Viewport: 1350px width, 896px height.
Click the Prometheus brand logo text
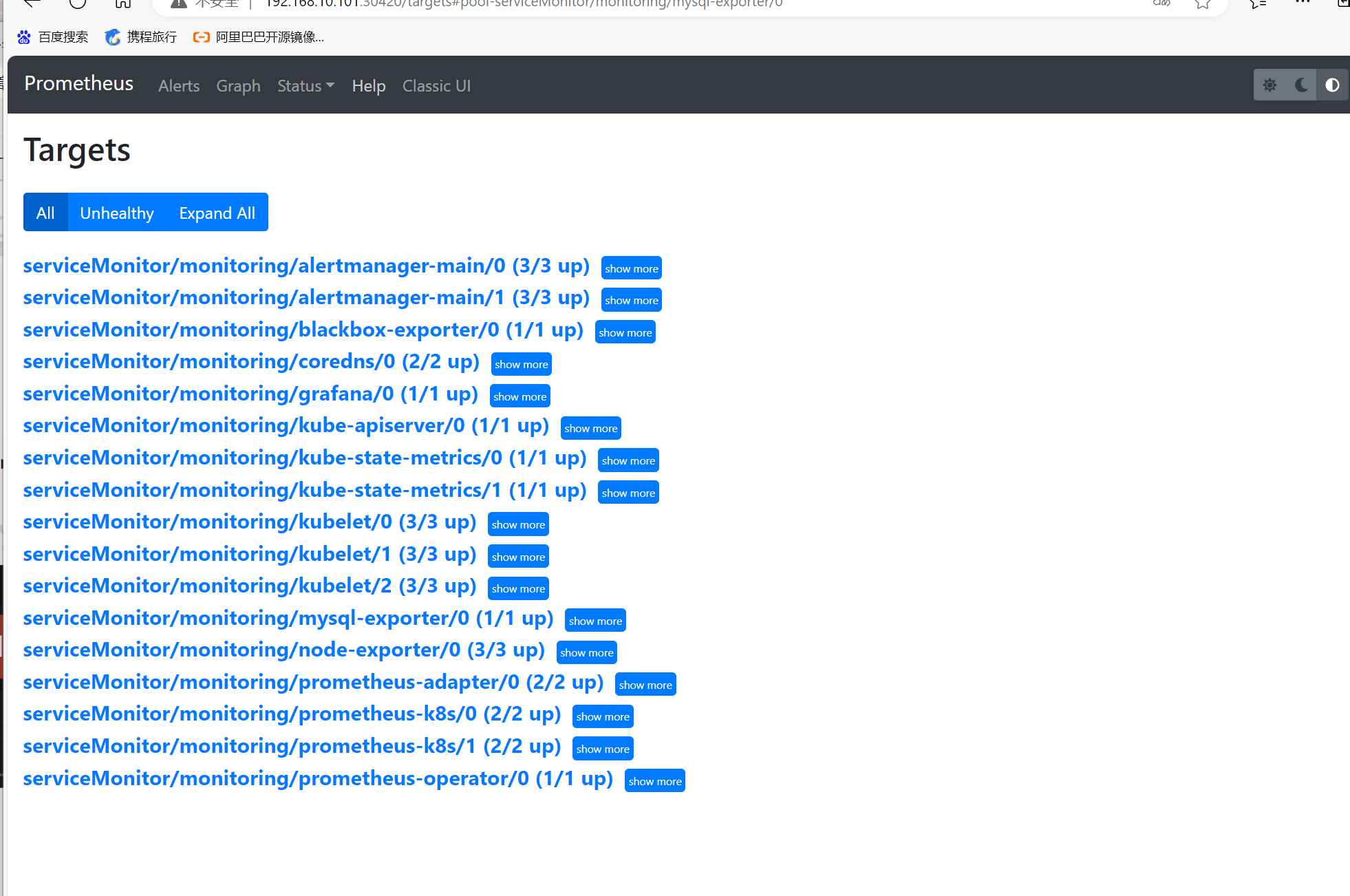click(x=78, y=83)
